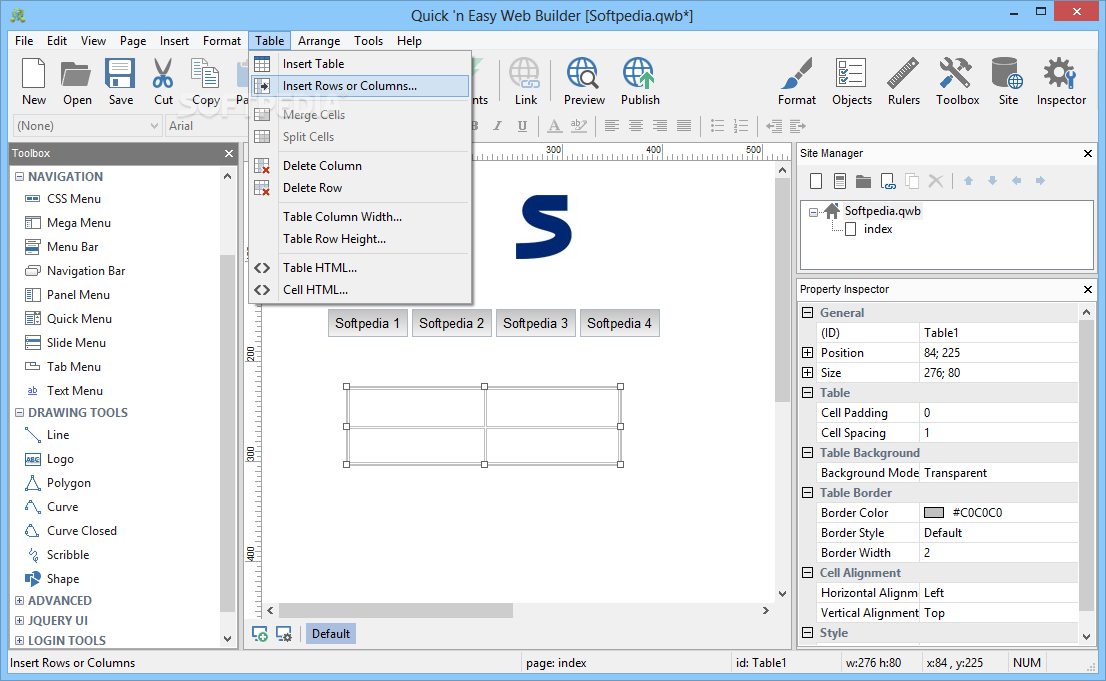
Task: Edit the Cell Padding value field
Action: click(999, 413)
